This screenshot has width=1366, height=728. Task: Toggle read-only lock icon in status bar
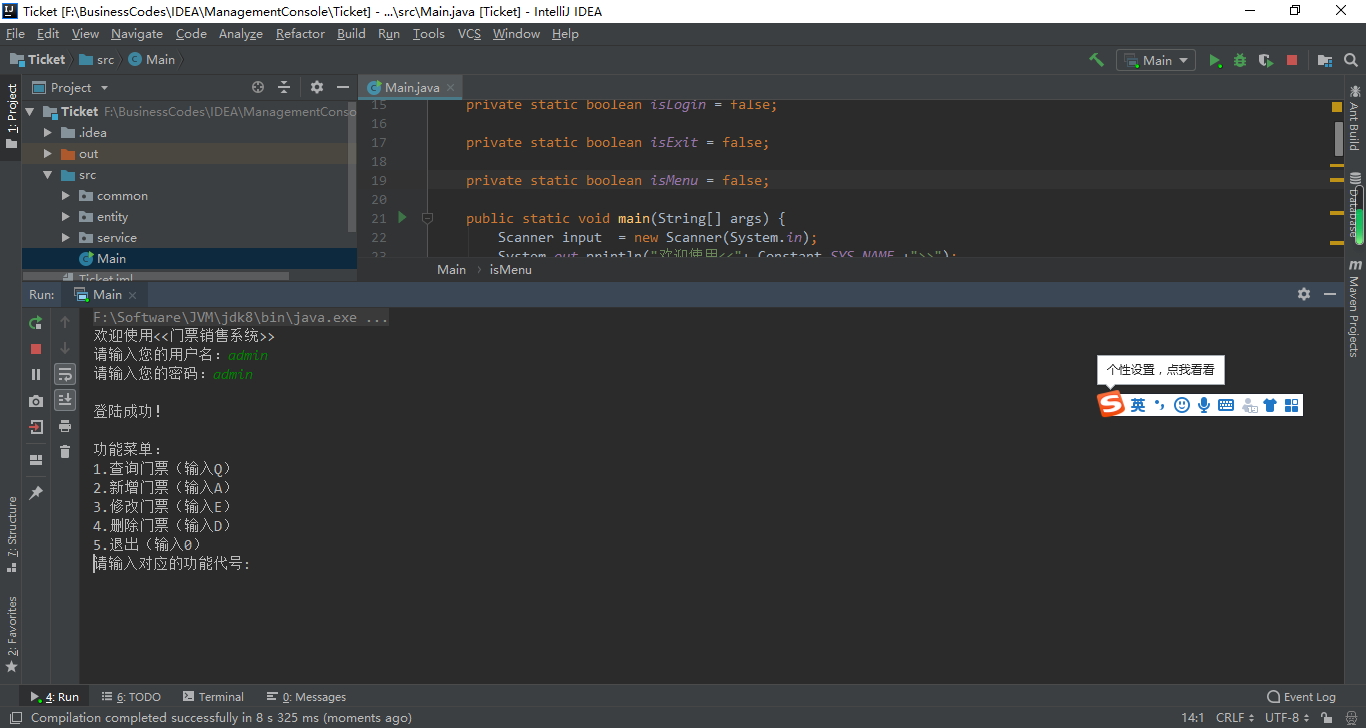pos(1328,717)
